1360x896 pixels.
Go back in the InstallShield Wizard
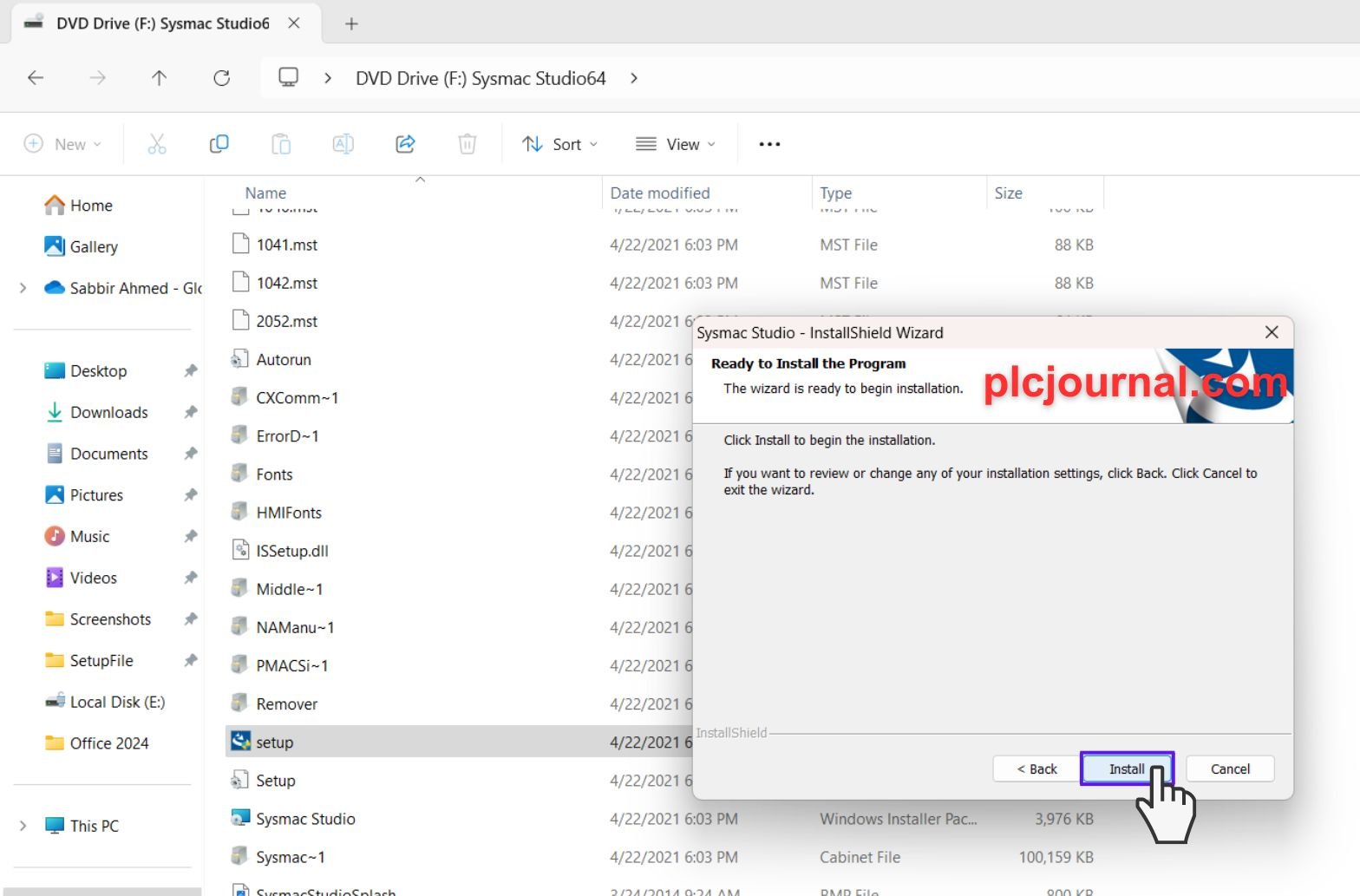(1037, 768)
